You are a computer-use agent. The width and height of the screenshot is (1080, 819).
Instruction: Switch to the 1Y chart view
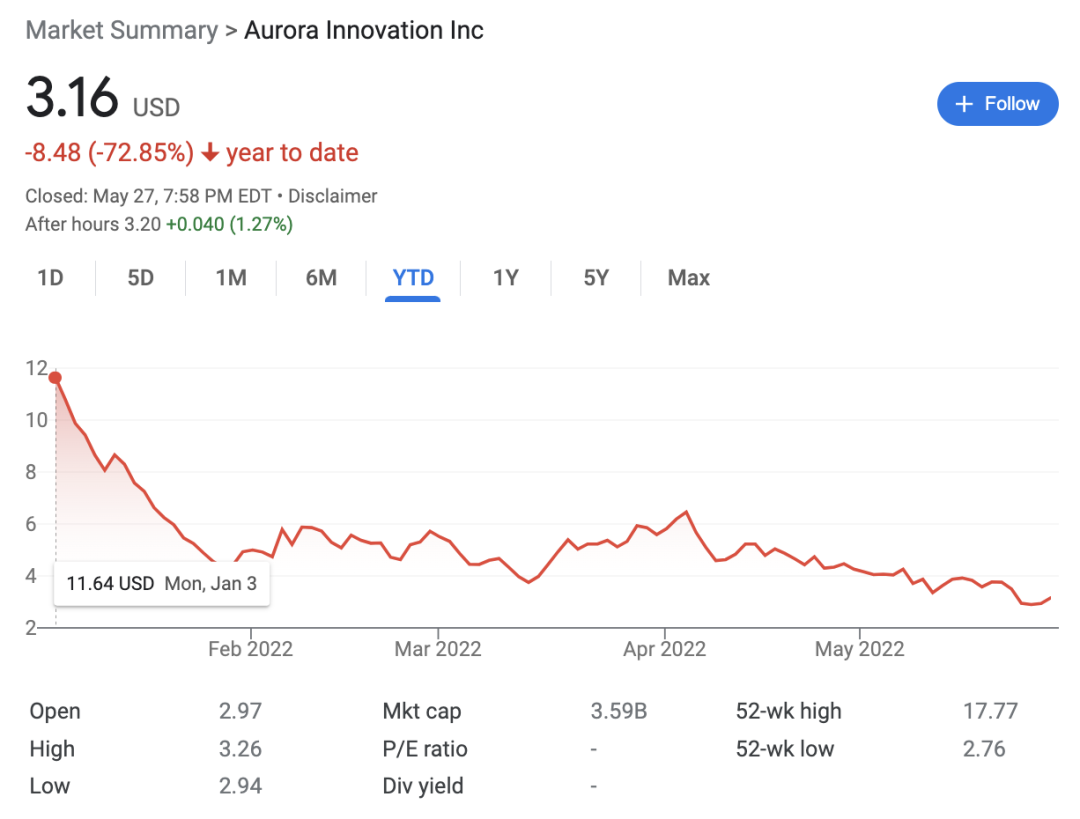[x=506, y=278]
